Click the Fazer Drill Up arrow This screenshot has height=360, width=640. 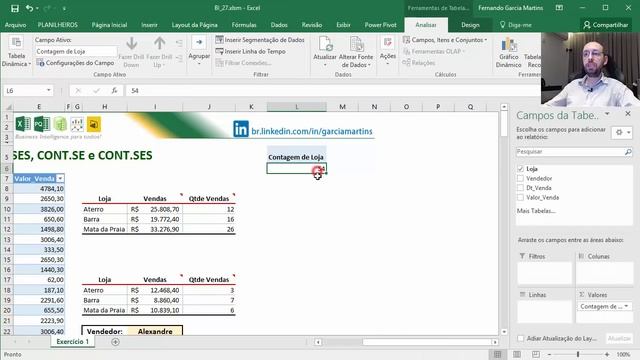(160, 44)
